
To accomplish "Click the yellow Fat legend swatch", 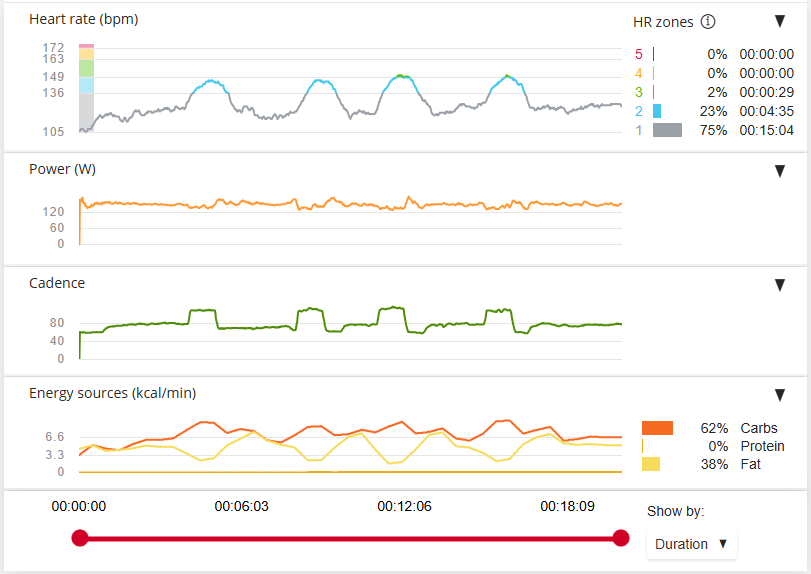I will (651, 464).
